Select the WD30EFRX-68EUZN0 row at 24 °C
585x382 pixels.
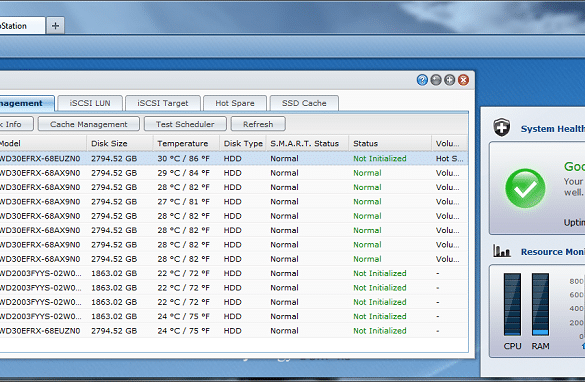(x=234, y=331)
